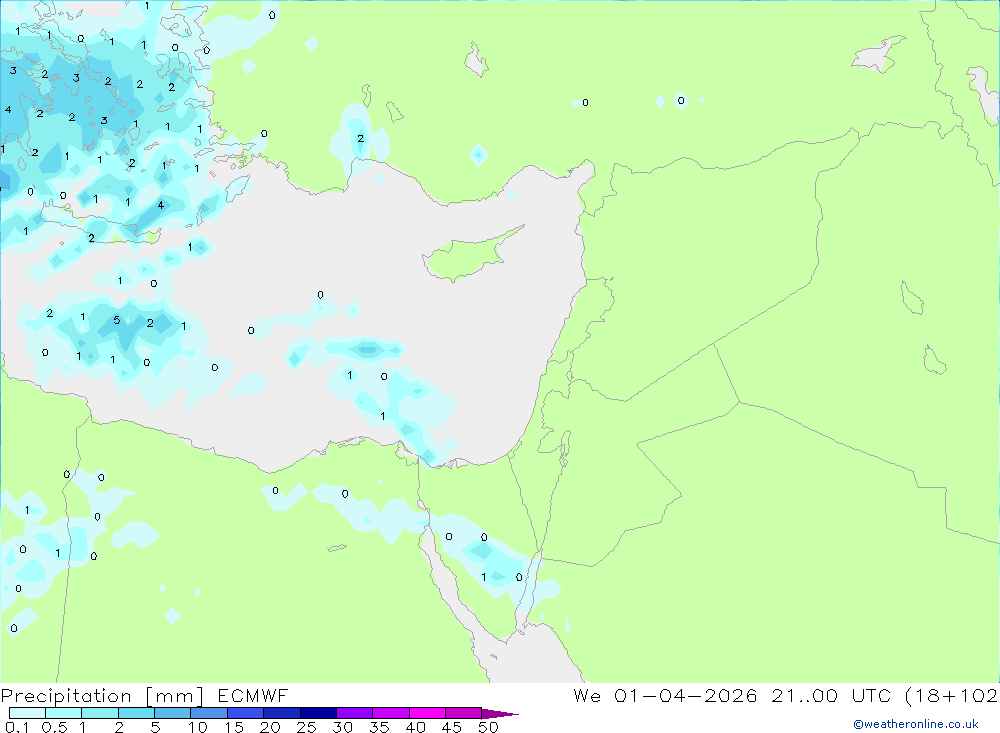Click the '45' legend scale label
This screenshot has width=1000, height=733.
pos(452,727)
